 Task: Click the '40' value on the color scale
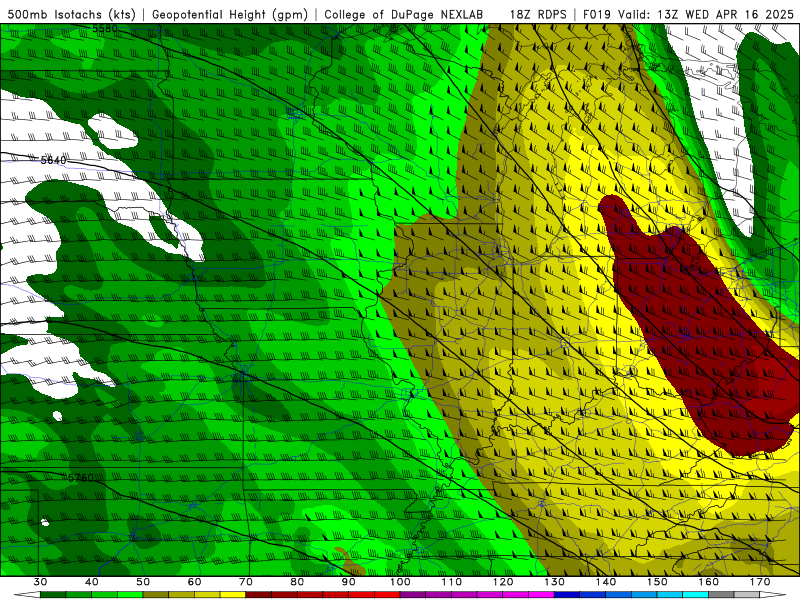click(x=92, y=582)
